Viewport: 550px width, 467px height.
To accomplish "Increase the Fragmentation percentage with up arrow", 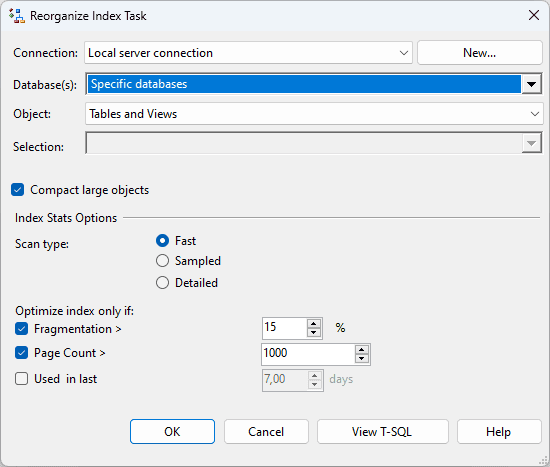I will pyautogui.click(x=314, y=324).
